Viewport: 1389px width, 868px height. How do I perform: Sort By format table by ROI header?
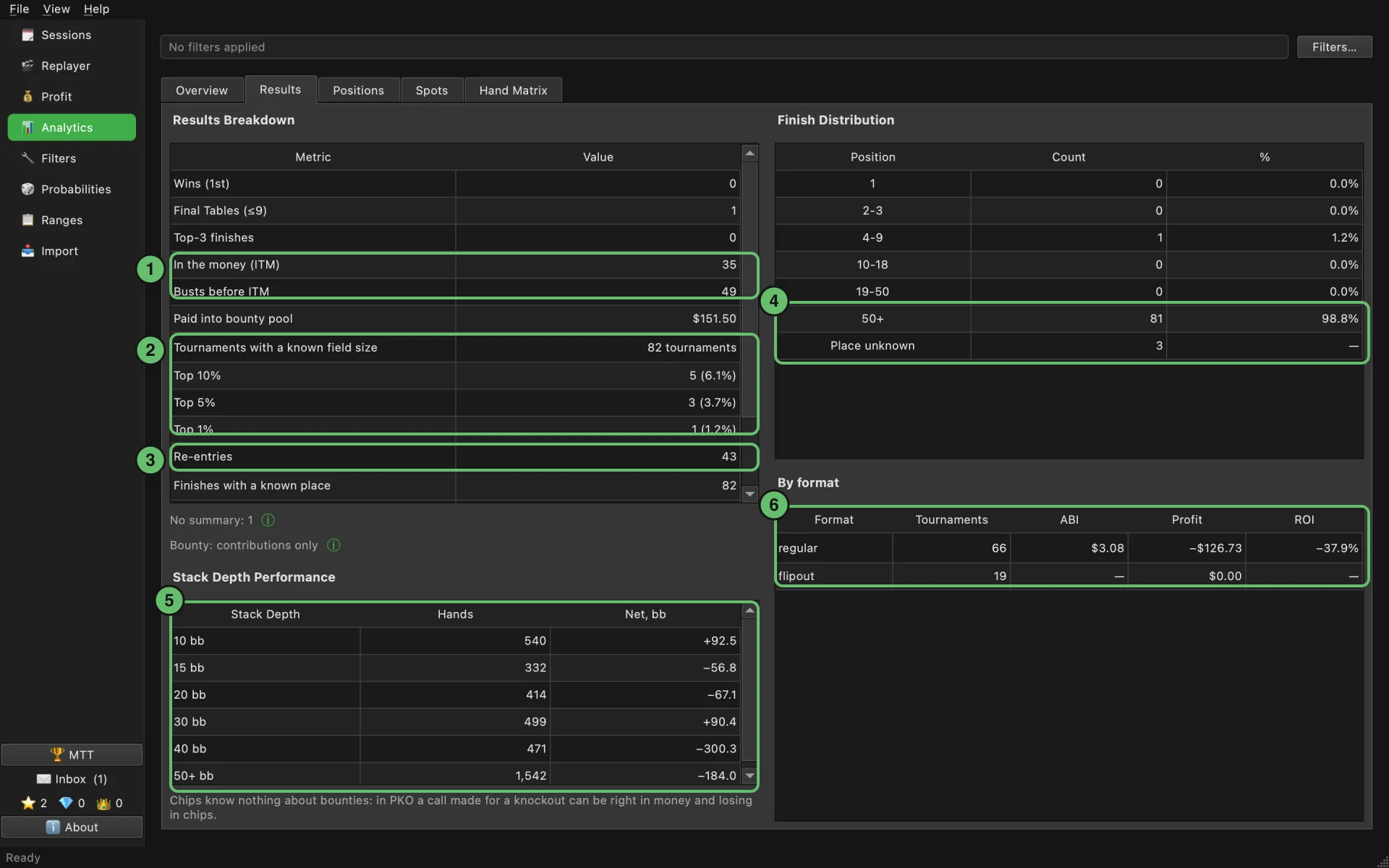1304,519
